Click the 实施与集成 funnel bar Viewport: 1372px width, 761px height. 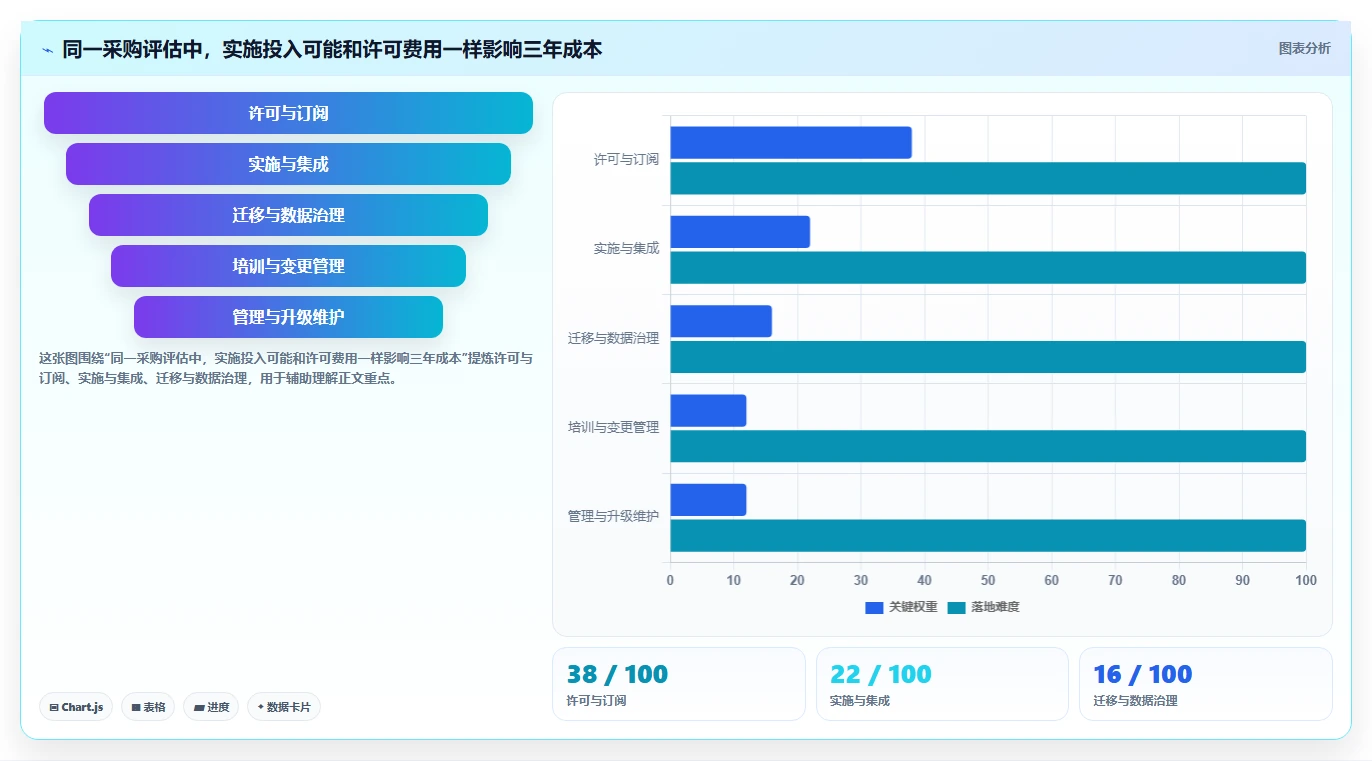tap(288, 164)
